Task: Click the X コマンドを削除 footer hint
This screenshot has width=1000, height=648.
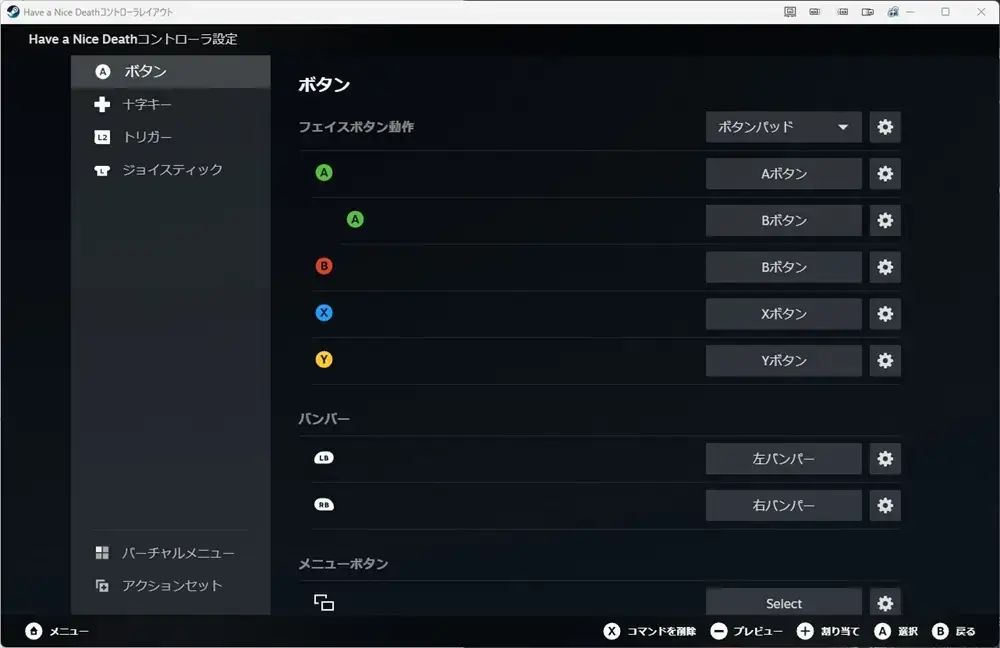Action: click(649, 631)
